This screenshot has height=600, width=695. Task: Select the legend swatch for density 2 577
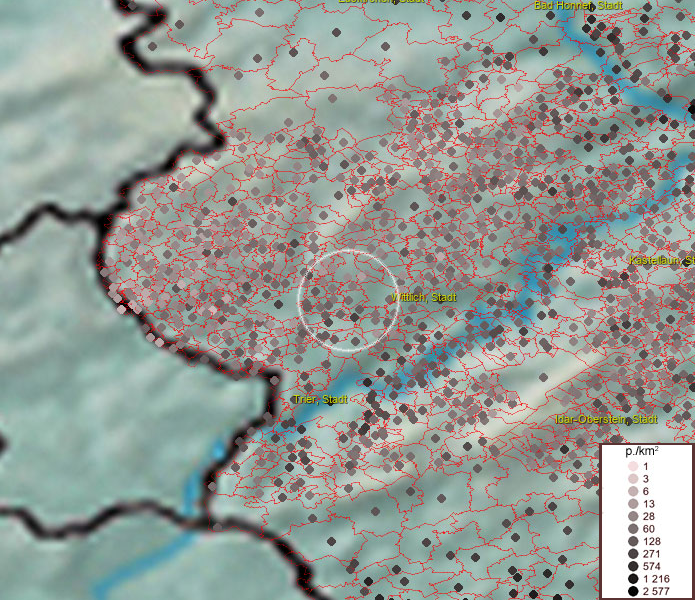[633, 591]
